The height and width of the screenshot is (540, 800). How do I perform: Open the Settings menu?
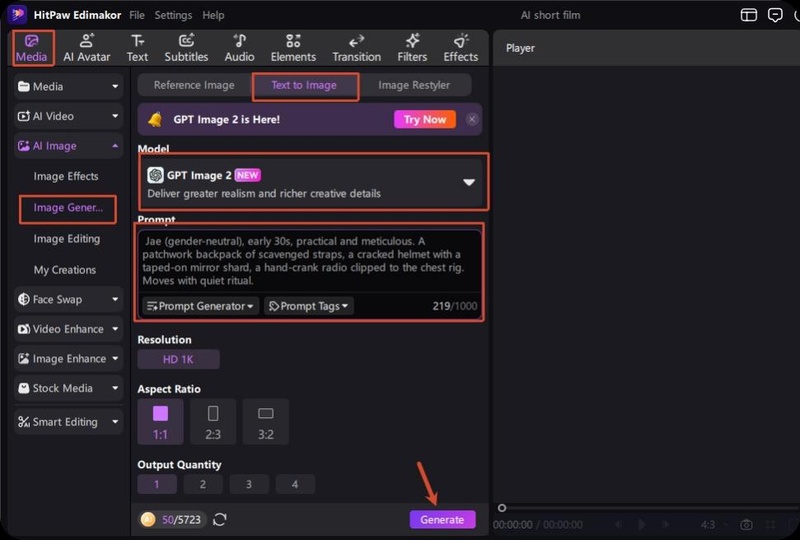tap(173, 15)
